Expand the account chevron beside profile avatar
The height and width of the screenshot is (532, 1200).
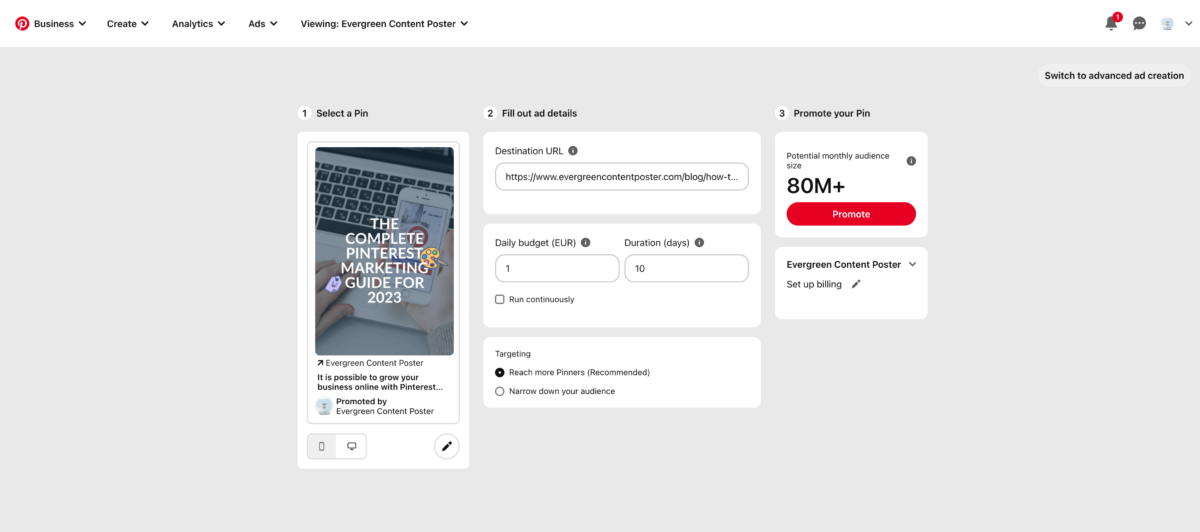[x=1188, y=23]
